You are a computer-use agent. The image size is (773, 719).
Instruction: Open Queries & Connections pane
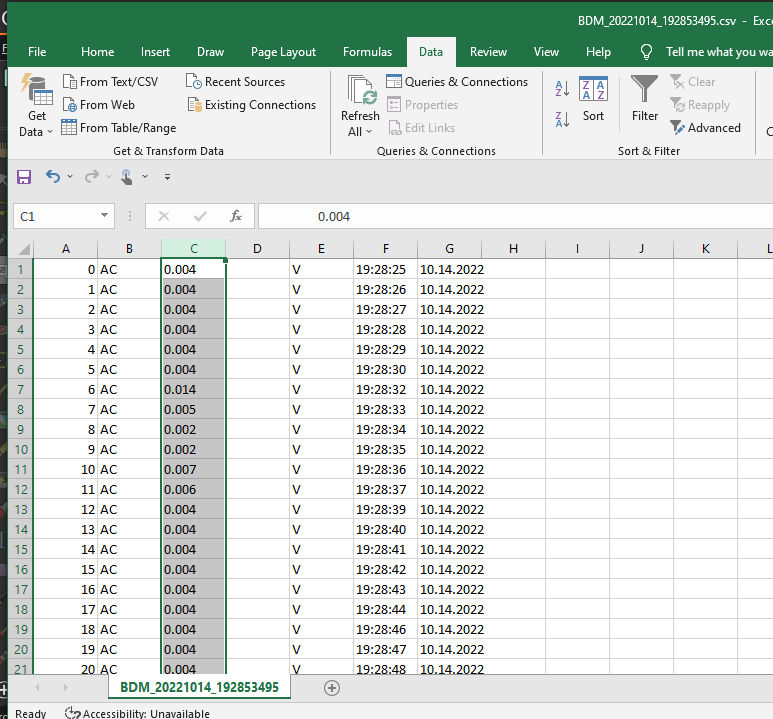(x=457, y=82)
